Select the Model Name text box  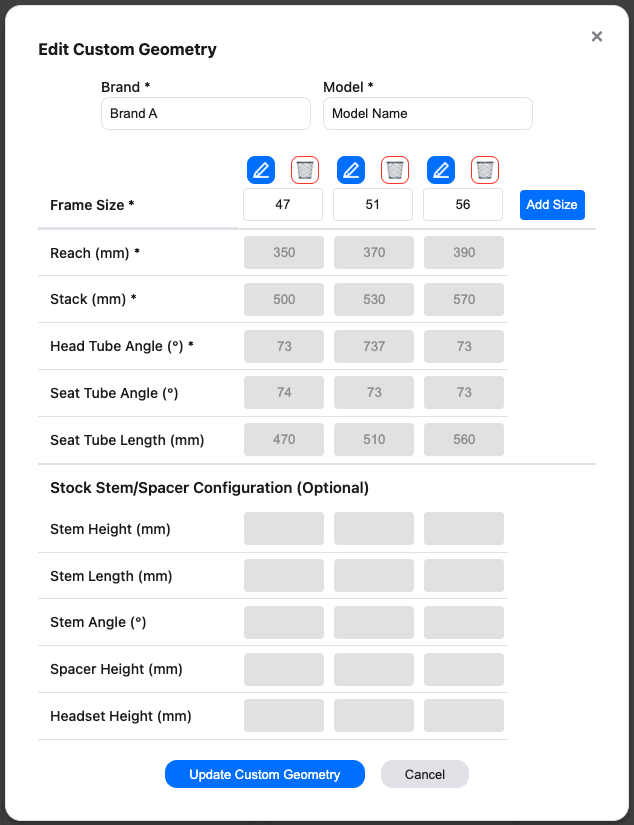click(427, 113)
